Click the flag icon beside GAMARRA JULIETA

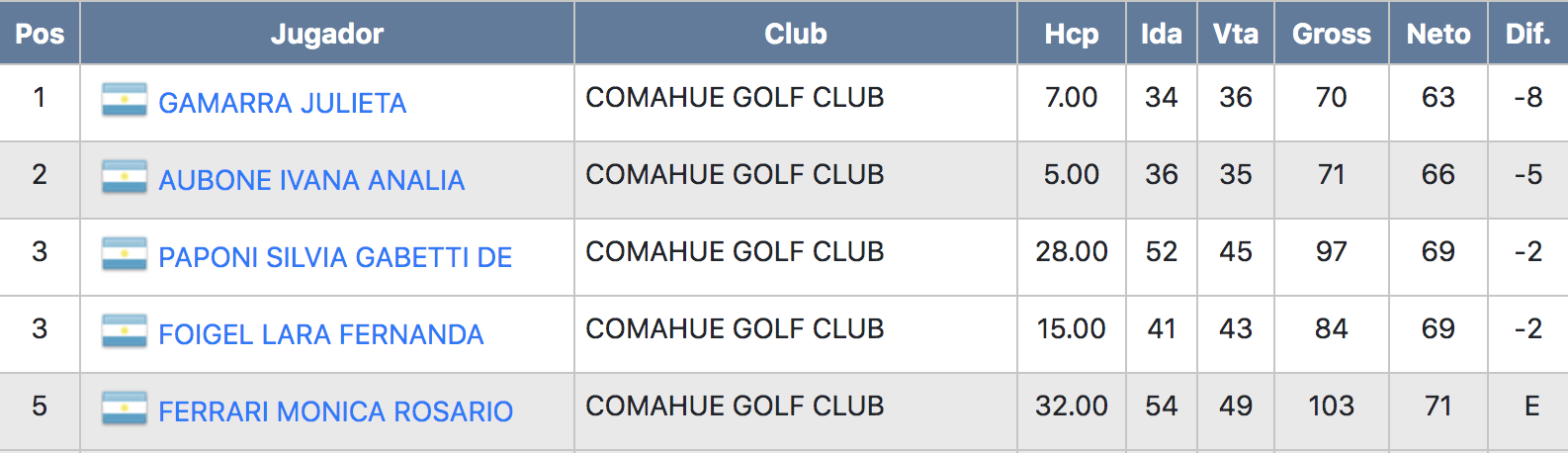[125, 100]
